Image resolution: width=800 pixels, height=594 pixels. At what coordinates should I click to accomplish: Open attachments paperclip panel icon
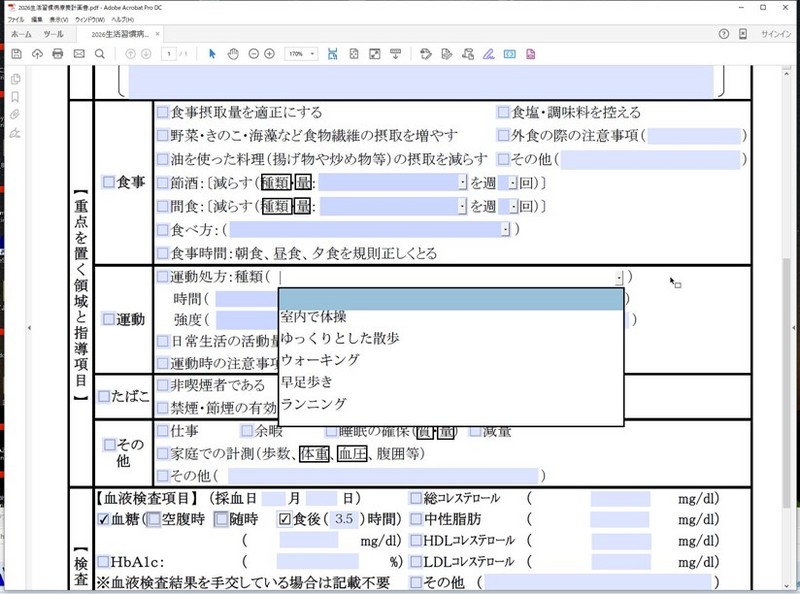(15, 114)
